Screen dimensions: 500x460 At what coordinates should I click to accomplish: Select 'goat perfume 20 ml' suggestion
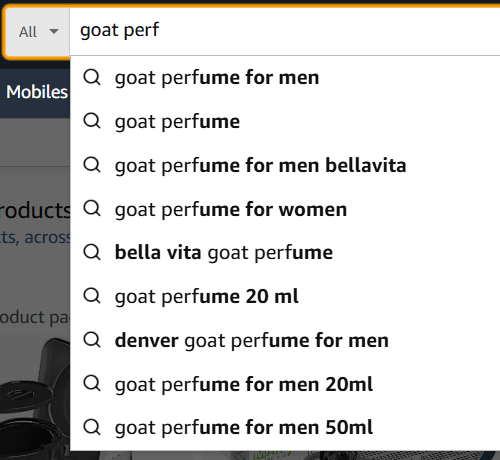285,296
